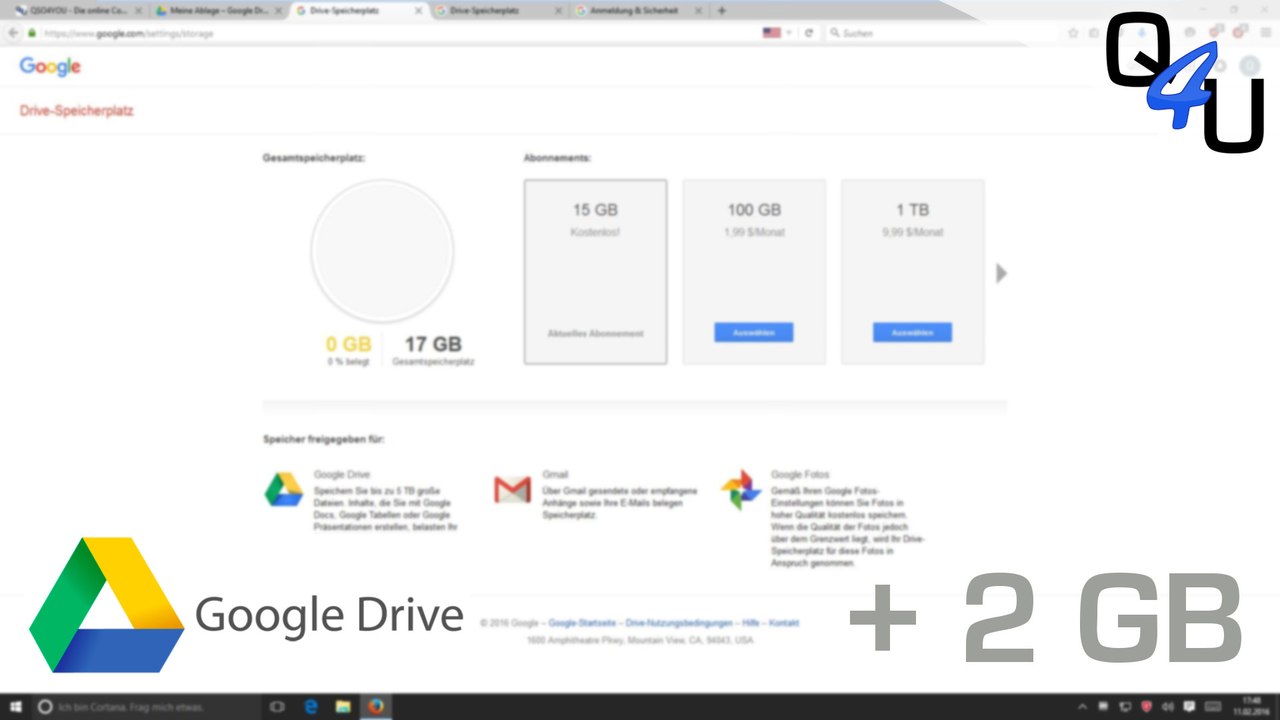Open the Windows Start menu
The height and width of the screenshot is (720, 1280).
point(16,706)
